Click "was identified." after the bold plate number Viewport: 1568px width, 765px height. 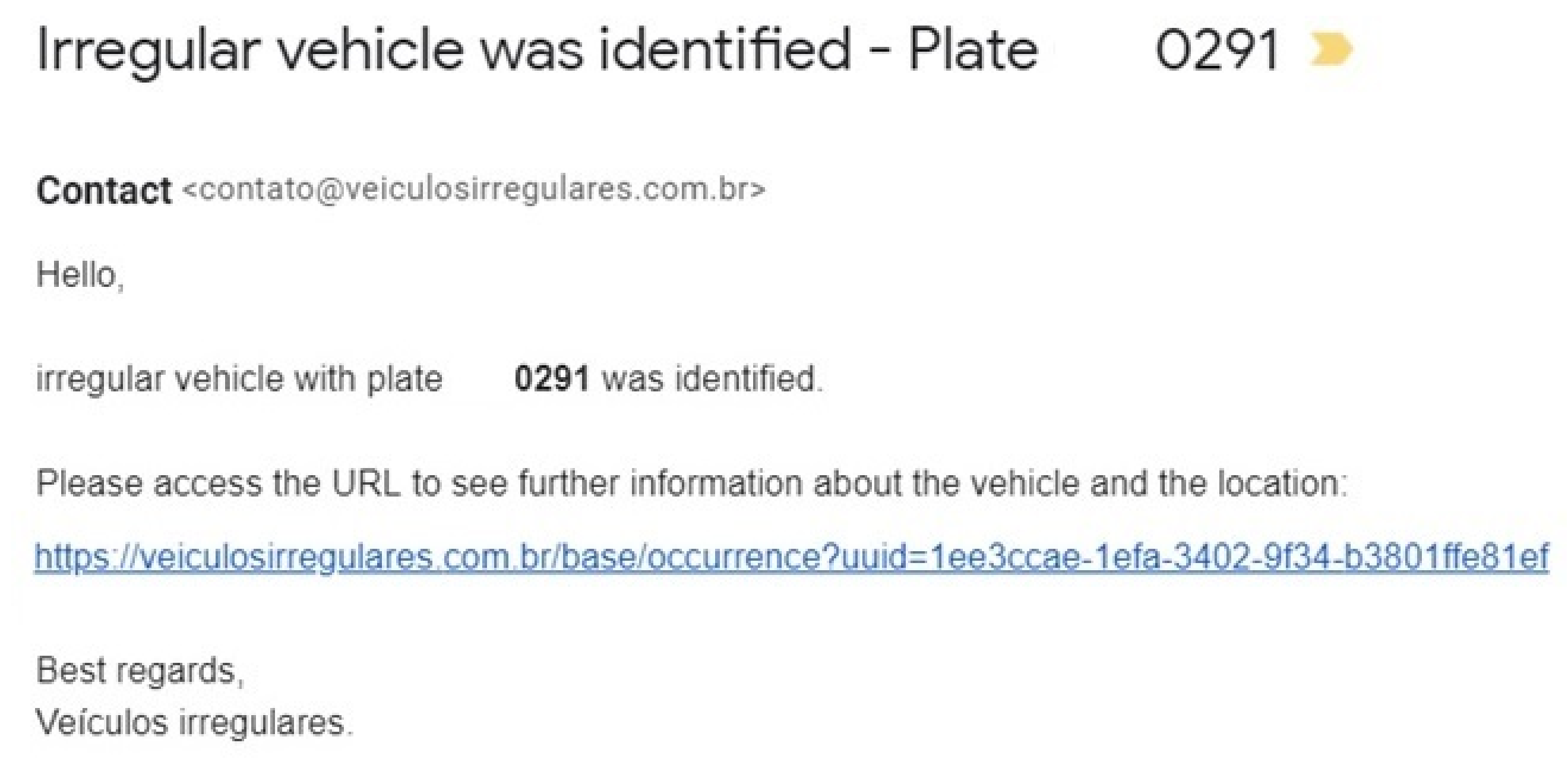pyautogui.click(x=712, y=378)
